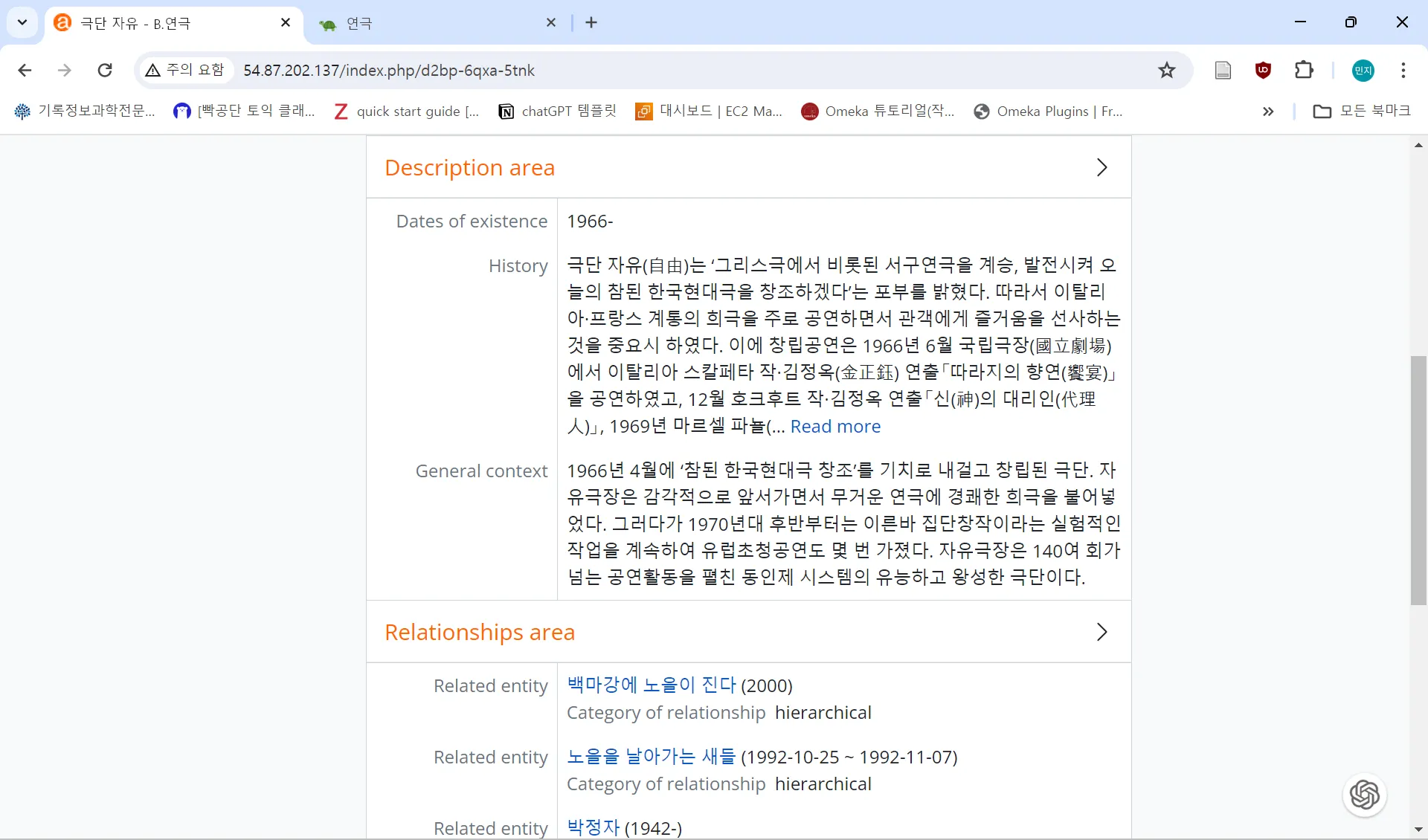Open the Chrome three-dot menu

pyautogui.click(x=1403, y=71)
